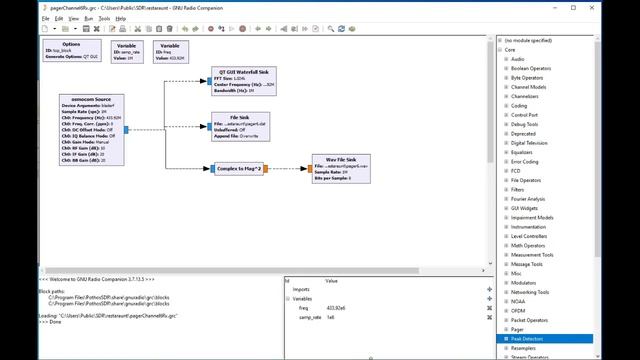Cut the selected block
Image resolution: width=640 pixels, height=360 pixels.
click(138, 29)
